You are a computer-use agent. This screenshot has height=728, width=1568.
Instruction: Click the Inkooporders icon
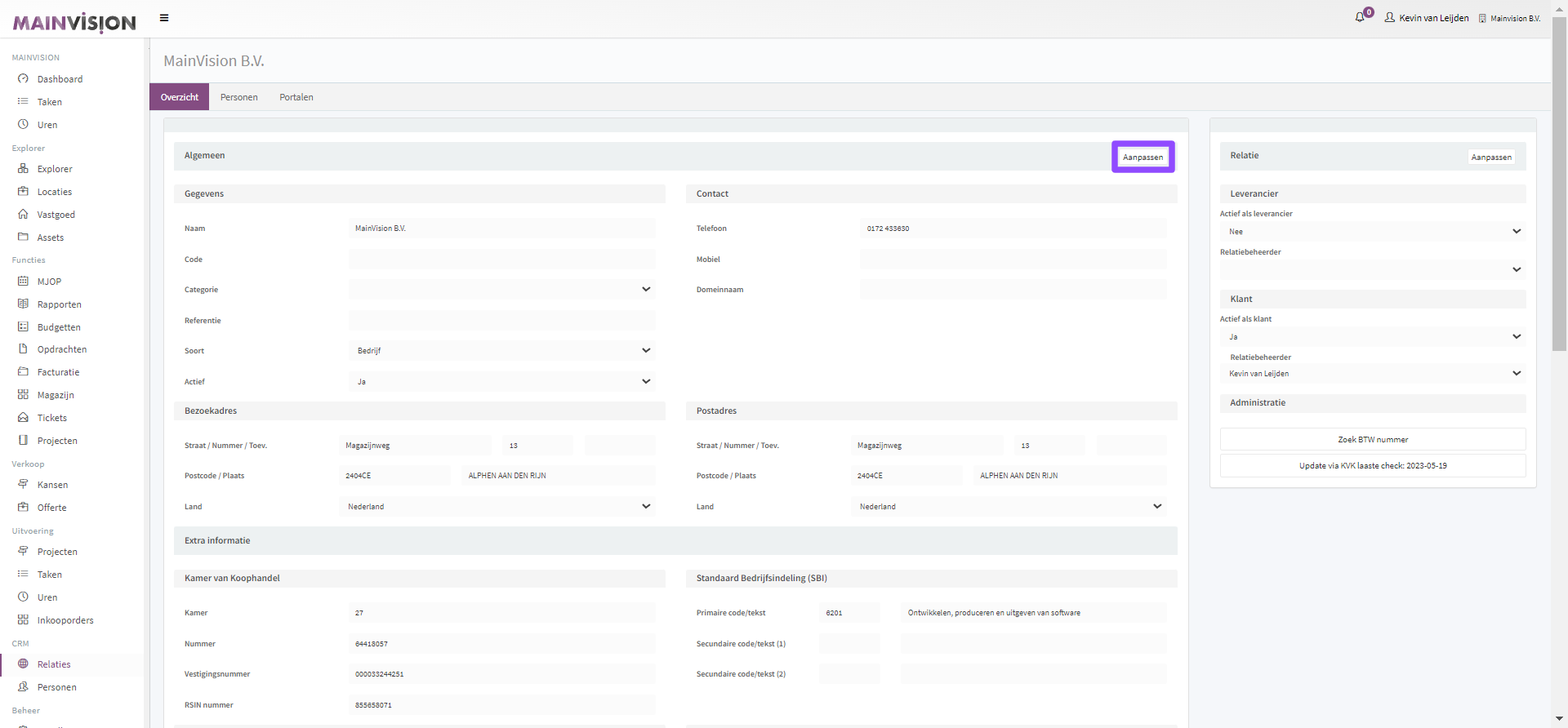[x=23, y=620]
